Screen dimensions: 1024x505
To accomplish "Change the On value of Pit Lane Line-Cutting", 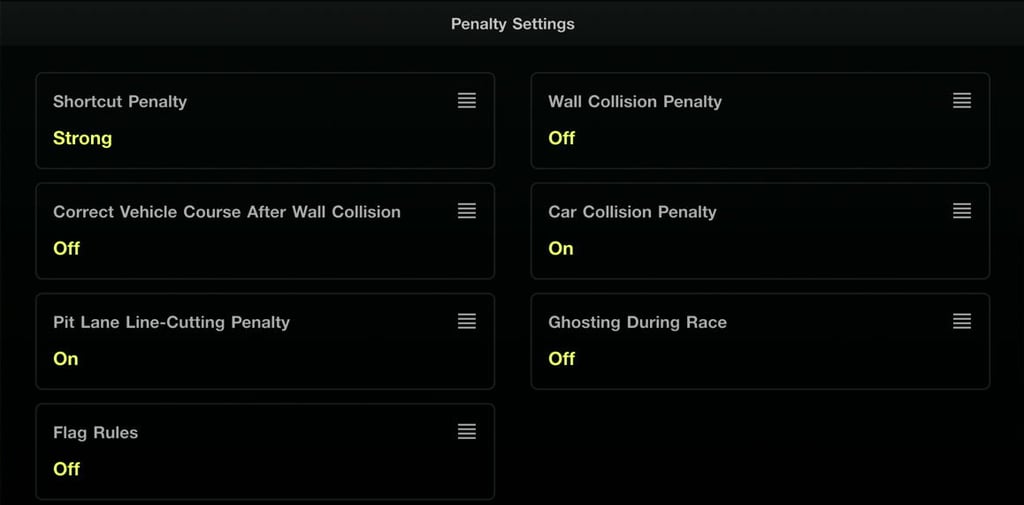I will coord(66,358).
